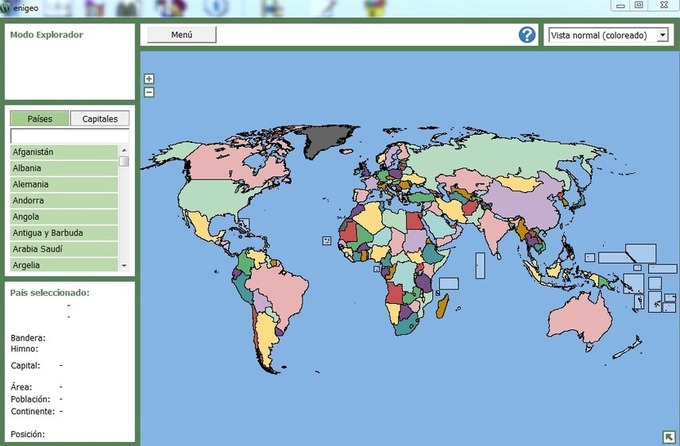Click Brazil on the map
This screenshot has width=680, height=446.
282,293
